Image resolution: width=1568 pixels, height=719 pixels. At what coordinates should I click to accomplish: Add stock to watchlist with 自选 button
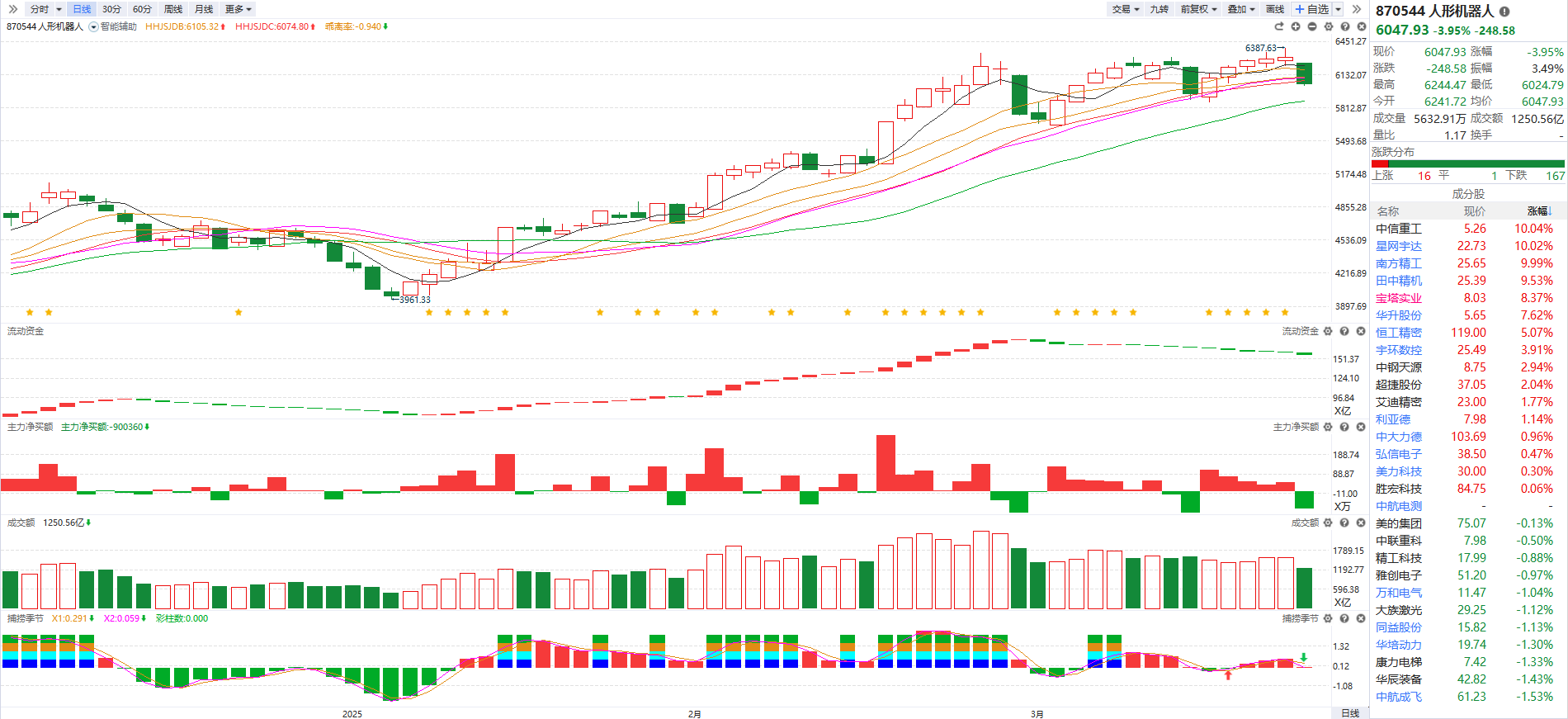[x=1312, y=9]
